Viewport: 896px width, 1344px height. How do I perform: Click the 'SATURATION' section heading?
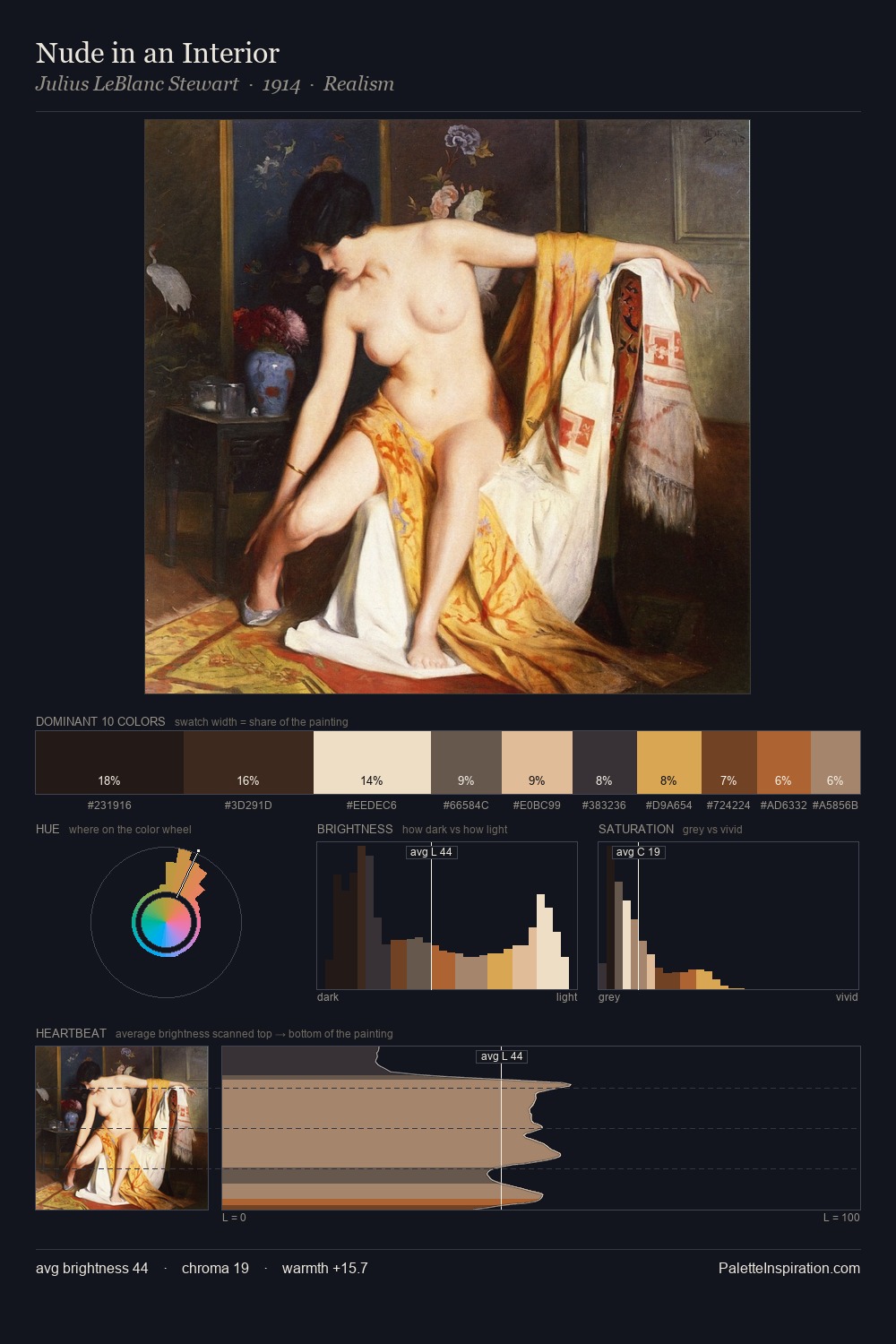pos(636,829)
